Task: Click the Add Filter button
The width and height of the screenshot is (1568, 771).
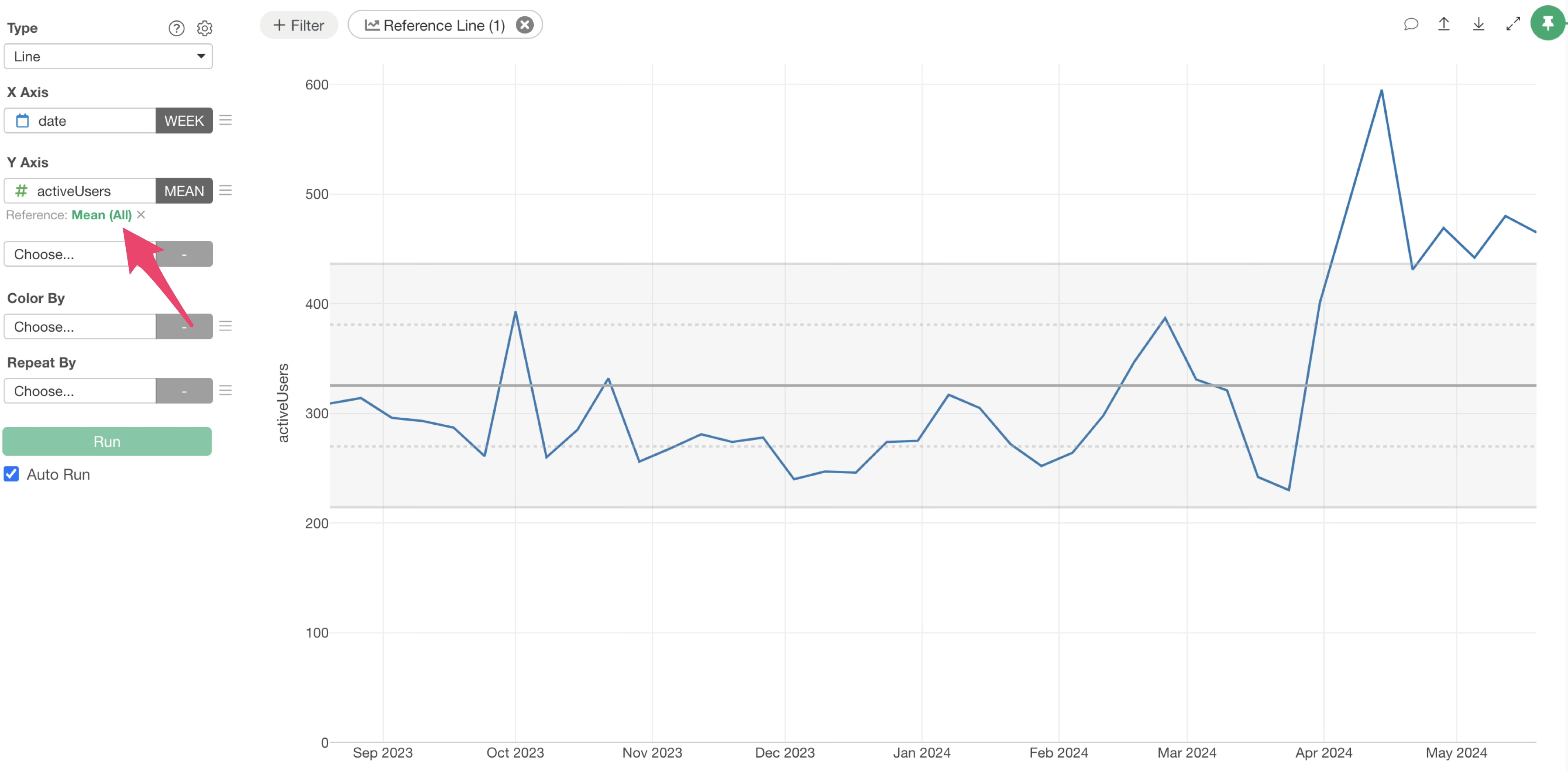Action: click(x=298, y=25)
